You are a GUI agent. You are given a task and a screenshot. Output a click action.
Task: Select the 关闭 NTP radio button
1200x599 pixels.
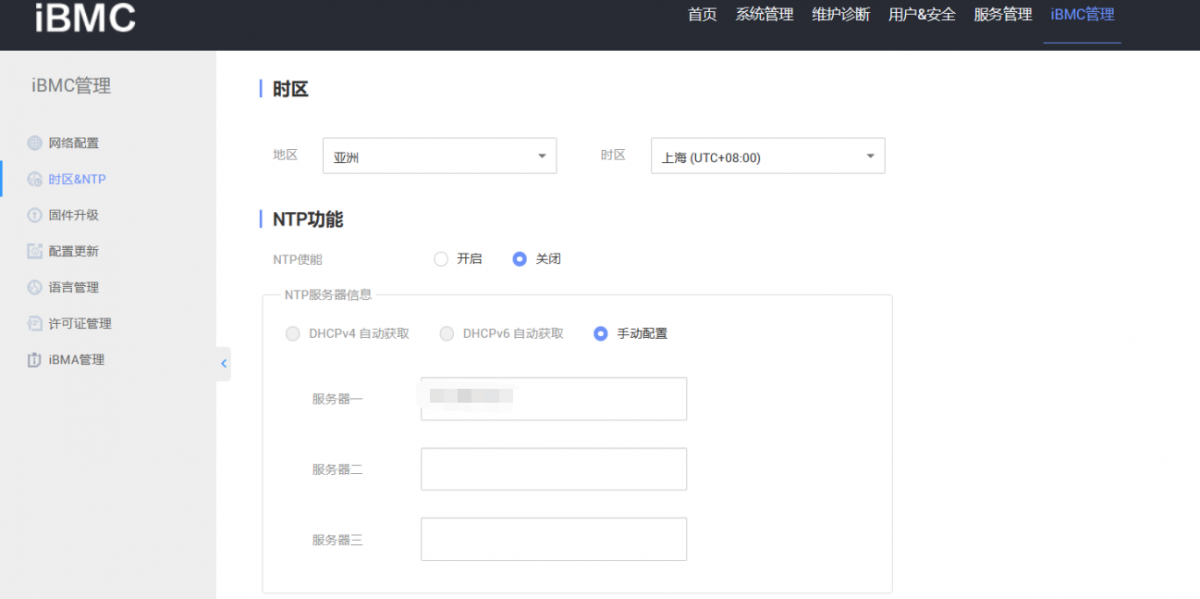tap(519, 259)
